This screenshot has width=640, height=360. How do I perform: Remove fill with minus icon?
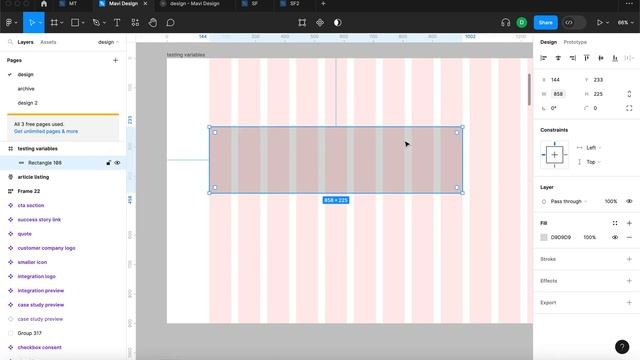pos(629,237)
